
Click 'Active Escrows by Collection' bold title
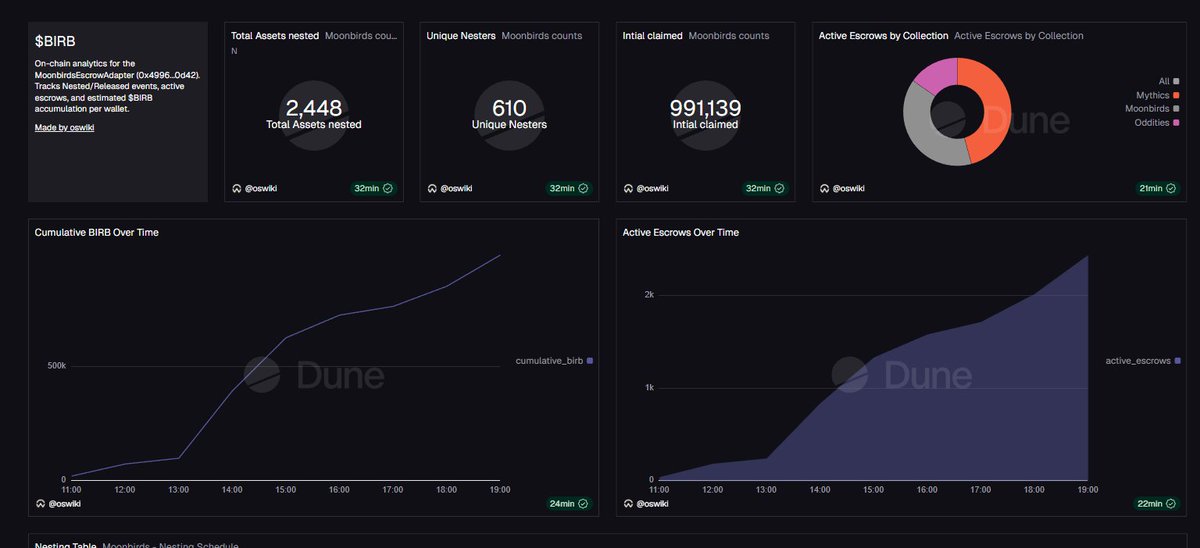pyautogui.click(x=883, y=36)
